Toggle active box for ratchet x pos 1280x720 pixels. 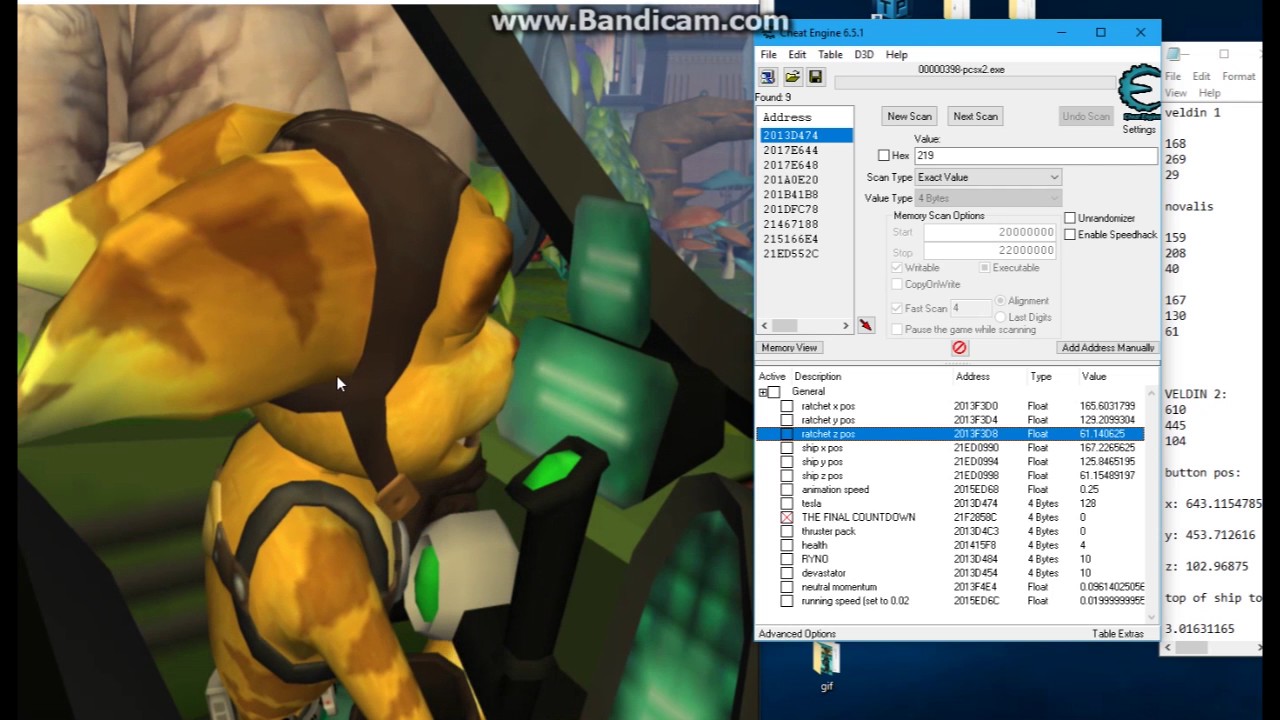pyautogui.click(x=787, y=406)
